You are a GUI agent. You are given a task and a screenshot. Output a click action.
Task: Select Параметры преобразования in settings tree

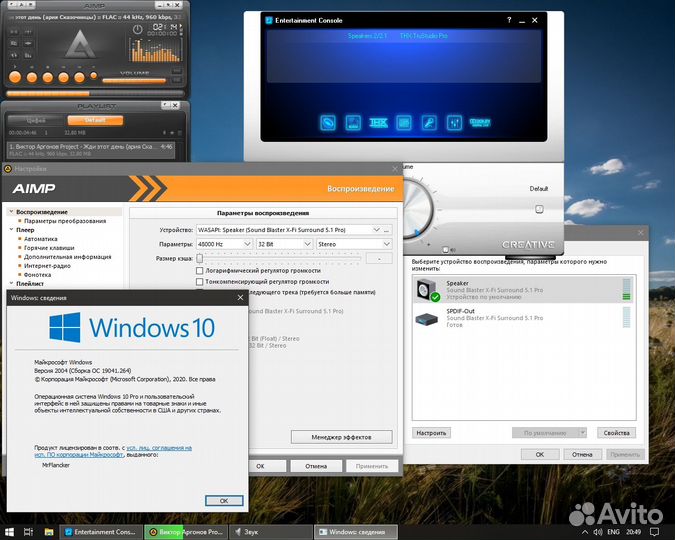point(65,221)
